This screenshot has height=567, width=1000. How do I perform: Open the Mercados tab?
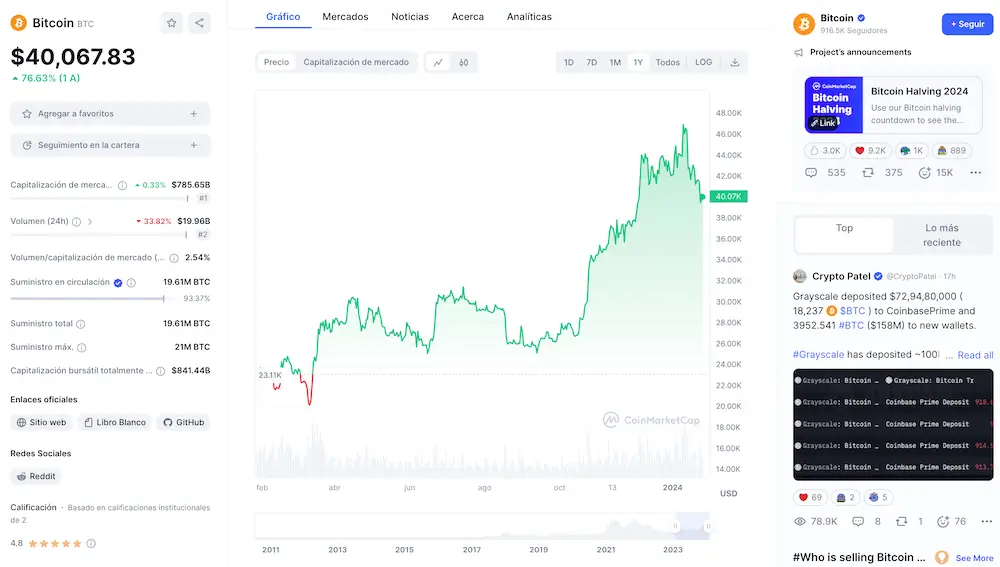(345, 17)
